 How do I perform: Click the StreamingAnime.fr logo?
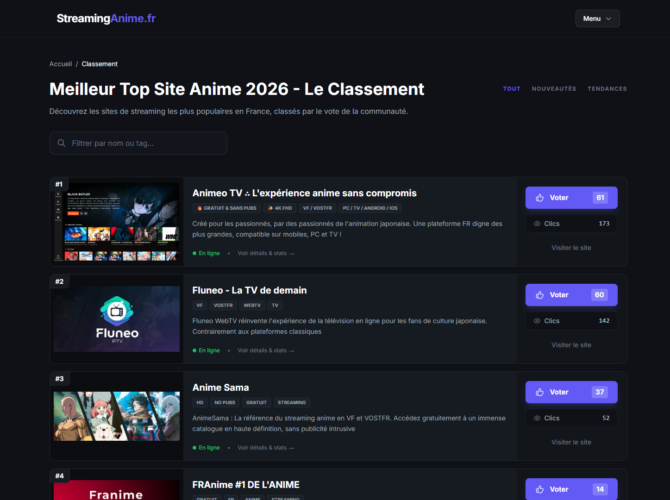(106, 18)
